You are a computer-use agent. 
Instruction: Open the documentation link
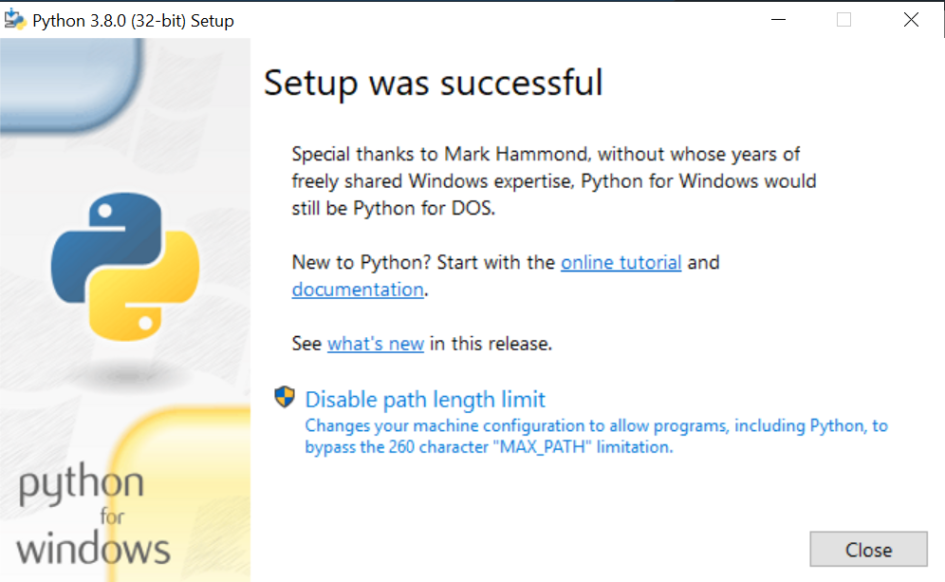pos(356,289)
